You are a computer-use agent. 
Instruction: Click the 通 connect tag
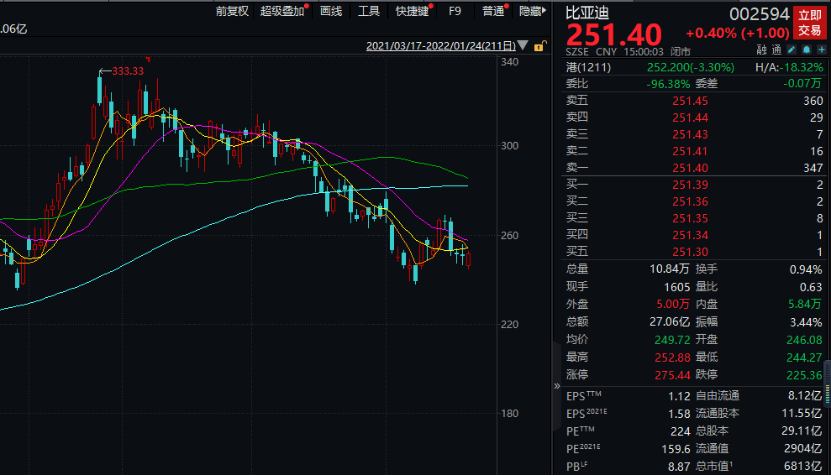(x=776, y=50)
